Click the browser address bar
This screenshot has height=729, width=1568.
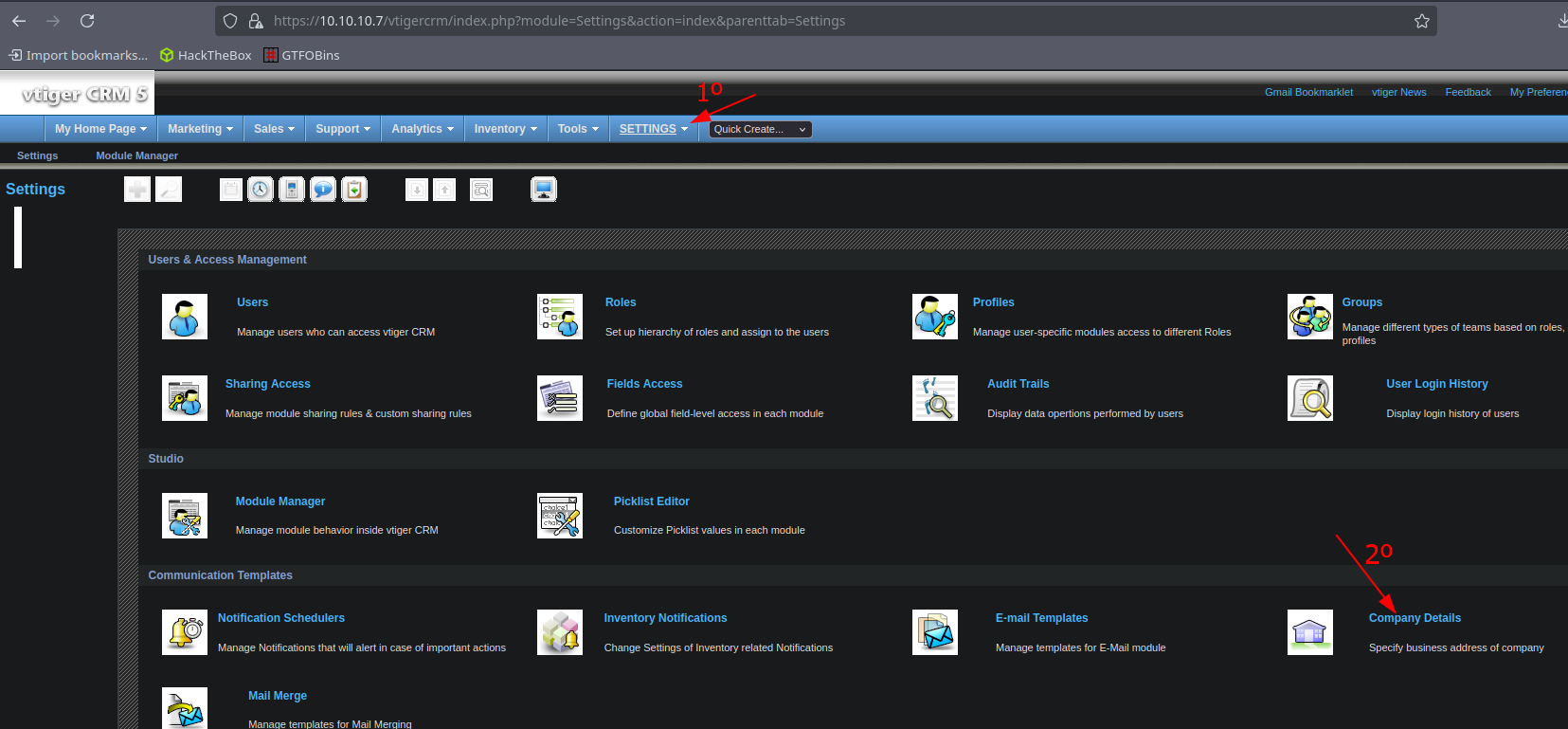[x=826, y=21]
